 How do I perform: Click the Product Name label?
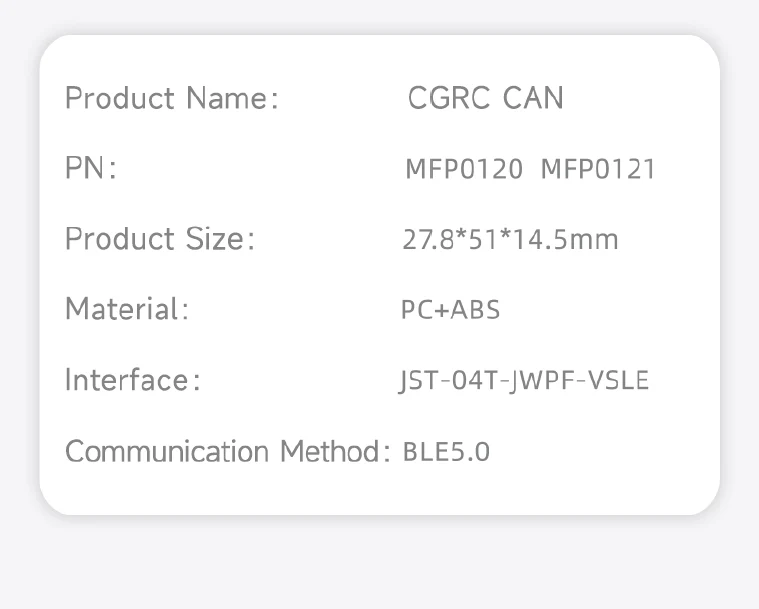[x=171, y=99]
